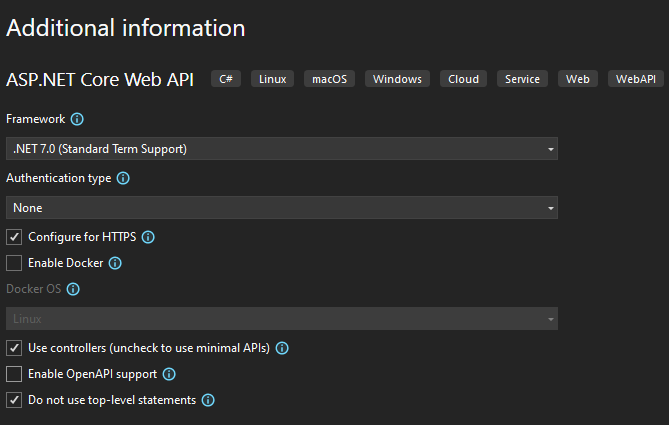This screenshot has height=425, width=669.
Task: Click the Authentication type info icon
Action: [x=123, y=178]
